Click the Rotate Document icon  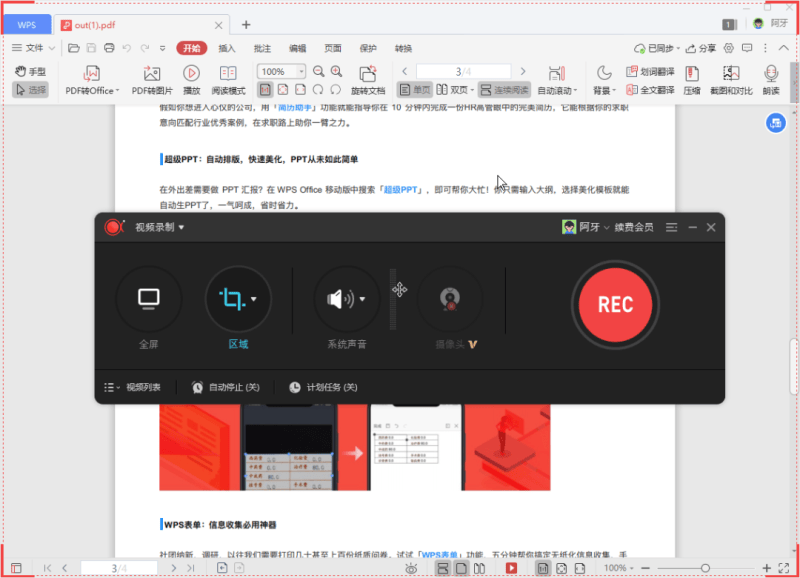coord(368,72)
